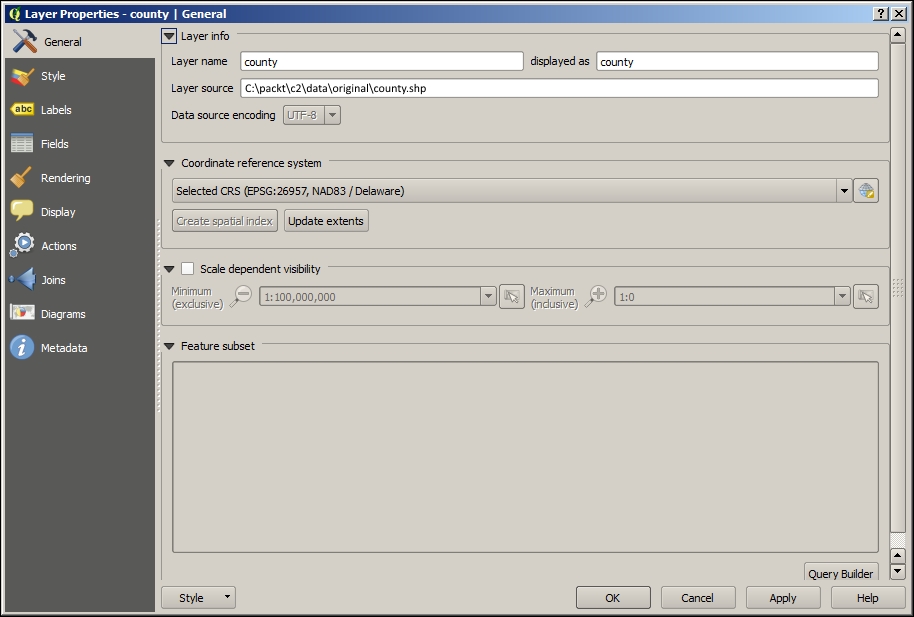Open the Metadata section
This screenshot has width=914, height=617.
pyautogui.click(x=60, y=347)
